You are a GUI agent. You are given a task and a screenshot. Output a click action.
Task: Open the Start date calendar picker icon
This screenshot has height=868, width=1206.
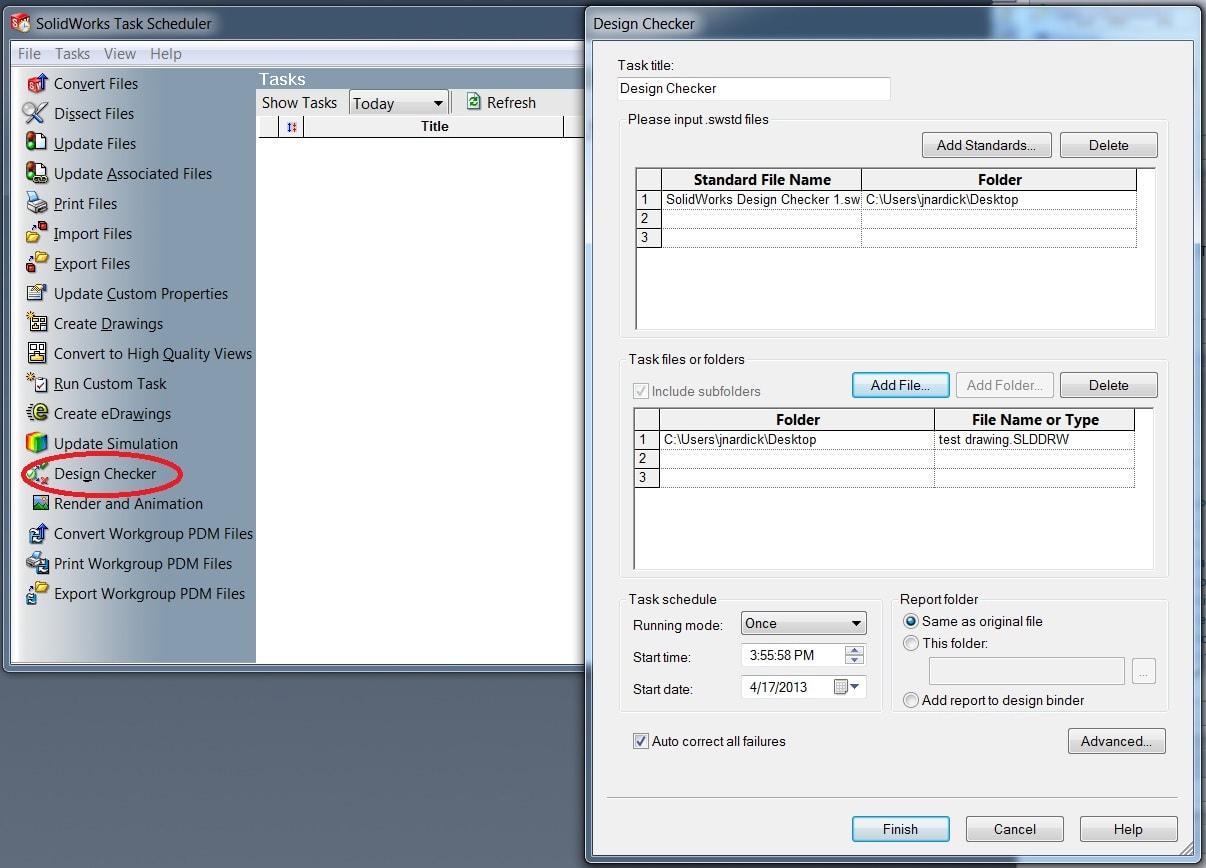(x=846, y=688)
